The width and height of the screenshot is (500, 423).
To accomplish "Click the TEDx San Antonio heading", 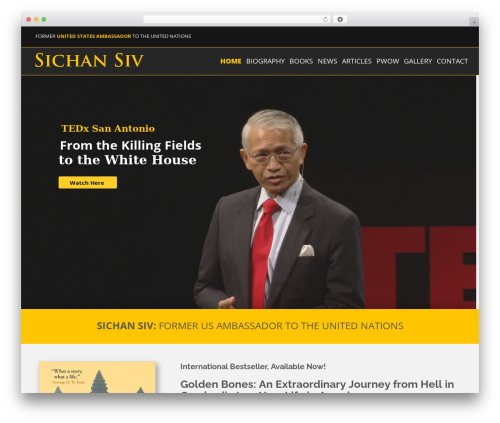I will (x=108, y=129).
